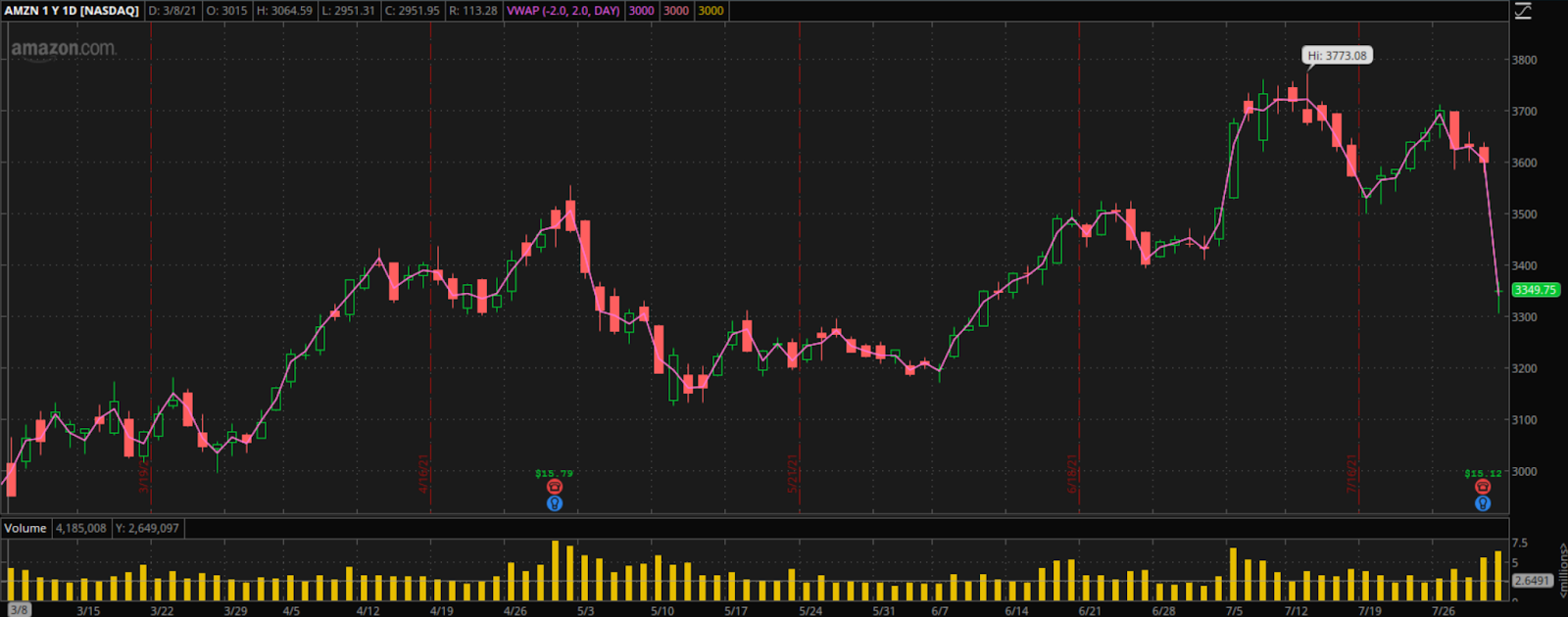Click the H: 3064.59 high value
Viewport: 1568px width, 617px height.
pos(285,11)
